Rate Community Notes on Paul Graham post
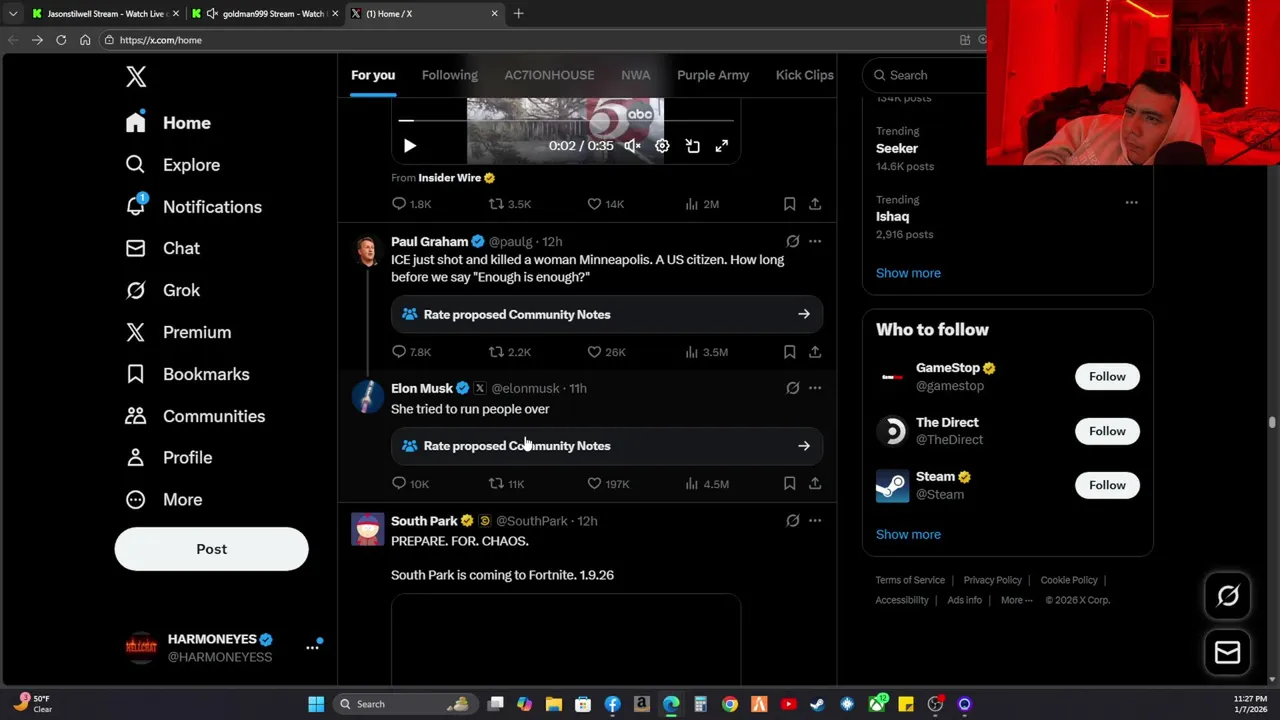The height and width of the screenshot is (720, 1280). tap(607, 314)
